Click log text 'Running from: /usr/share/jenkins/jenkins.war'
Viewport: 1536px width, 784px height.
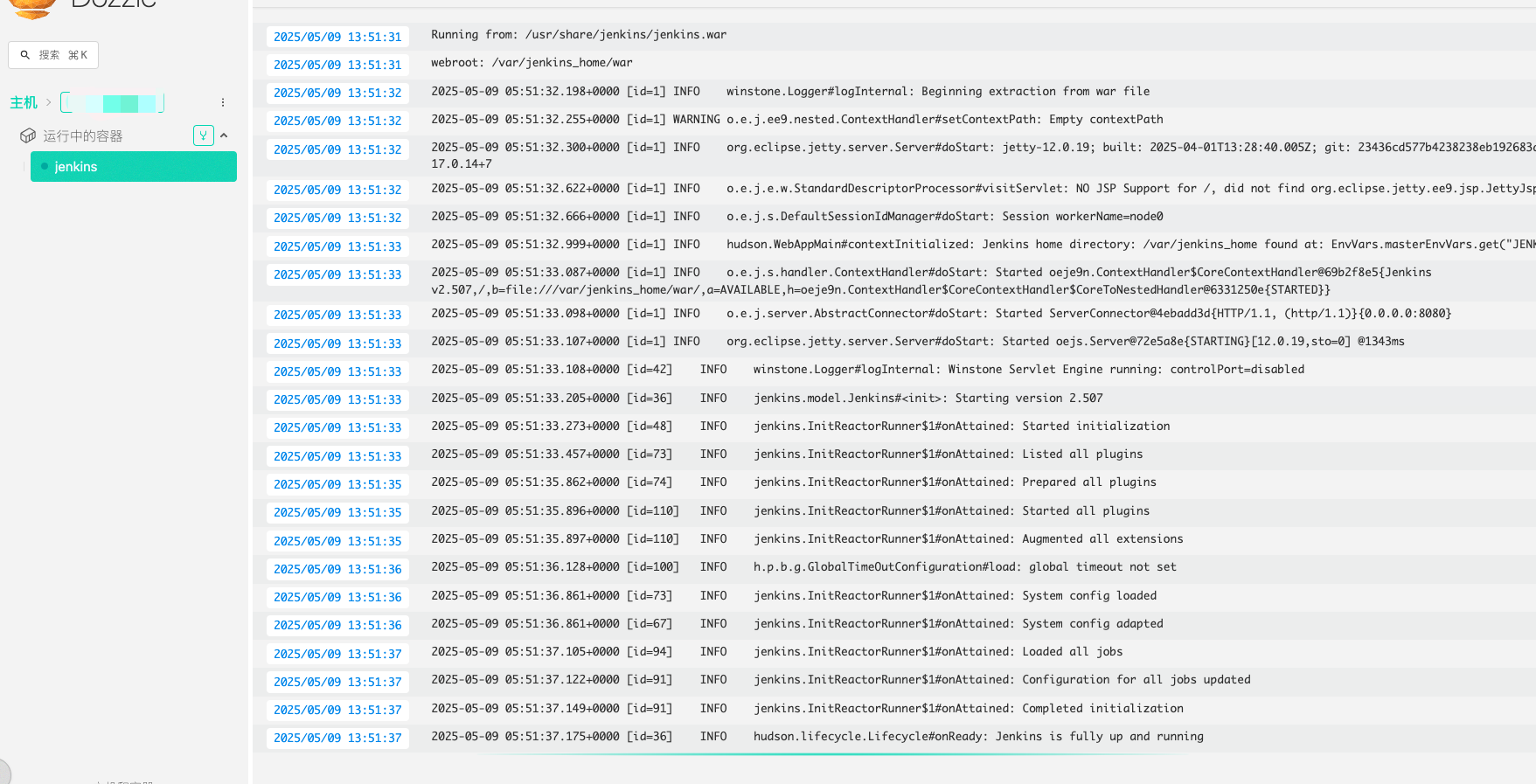click(579, 35)
